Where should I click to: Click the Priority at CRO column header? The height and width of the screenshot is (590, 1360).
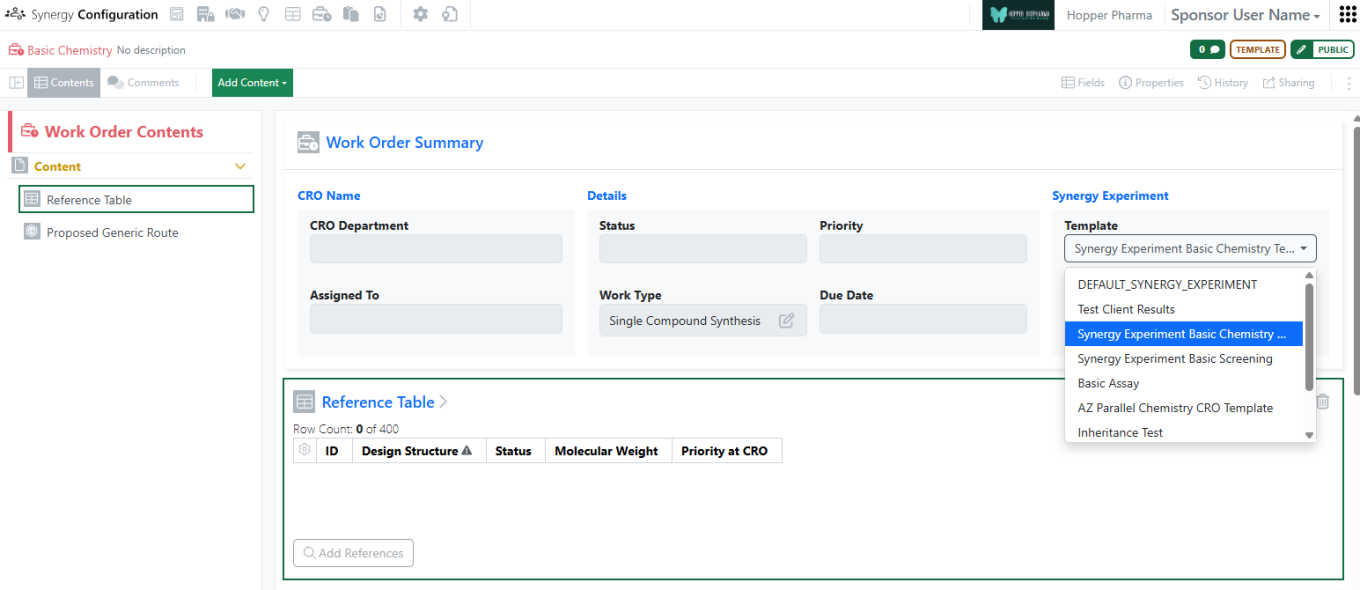[725, 451]
